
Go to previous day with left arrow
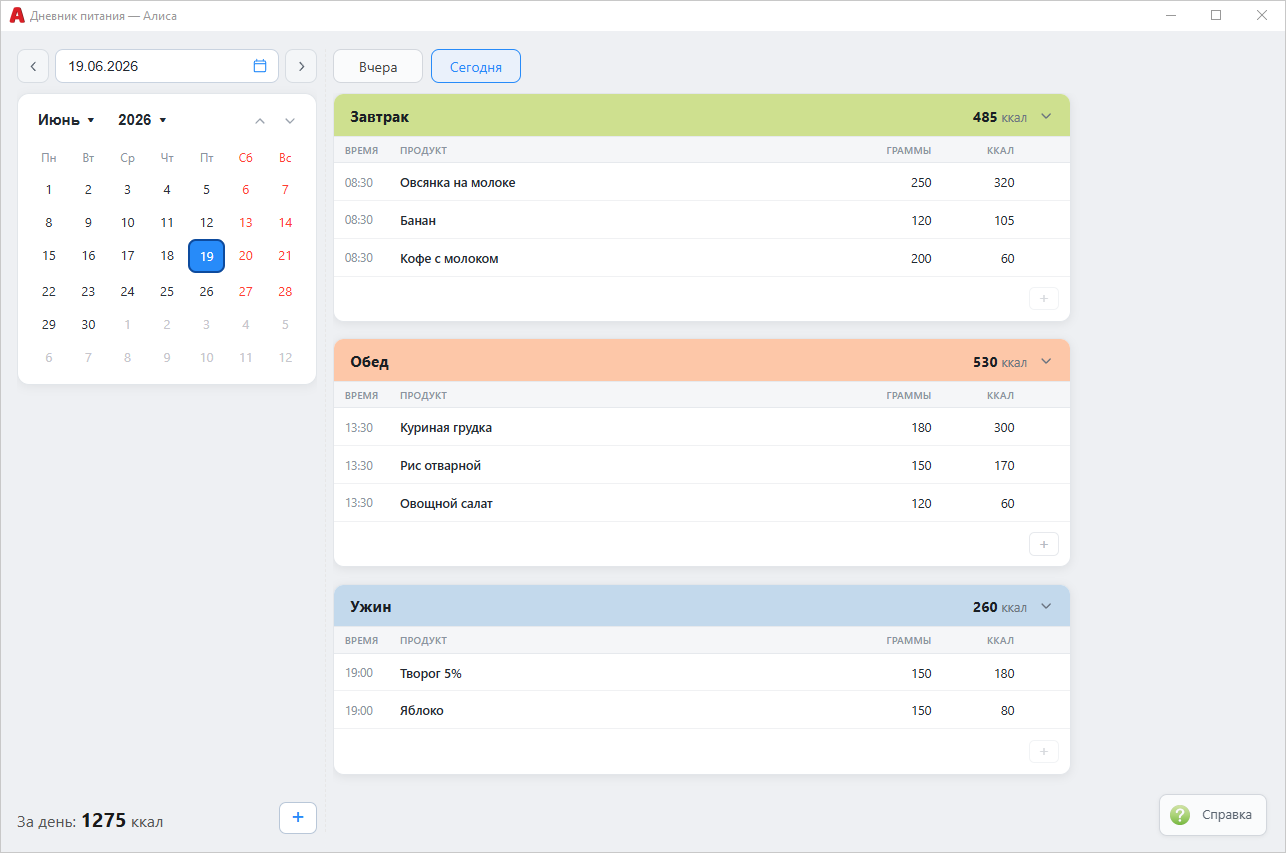click(33, 66)
